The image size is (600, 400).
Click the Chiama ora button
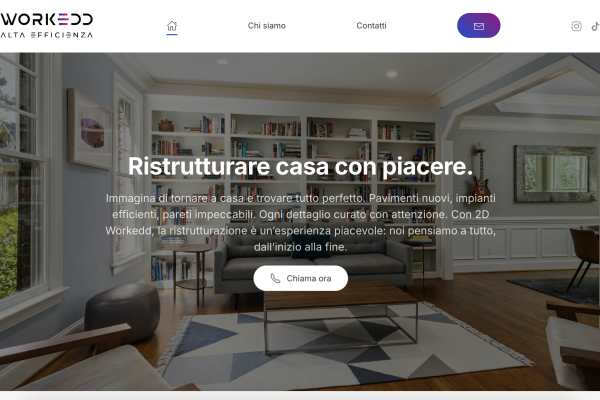[x=300, y=278]
